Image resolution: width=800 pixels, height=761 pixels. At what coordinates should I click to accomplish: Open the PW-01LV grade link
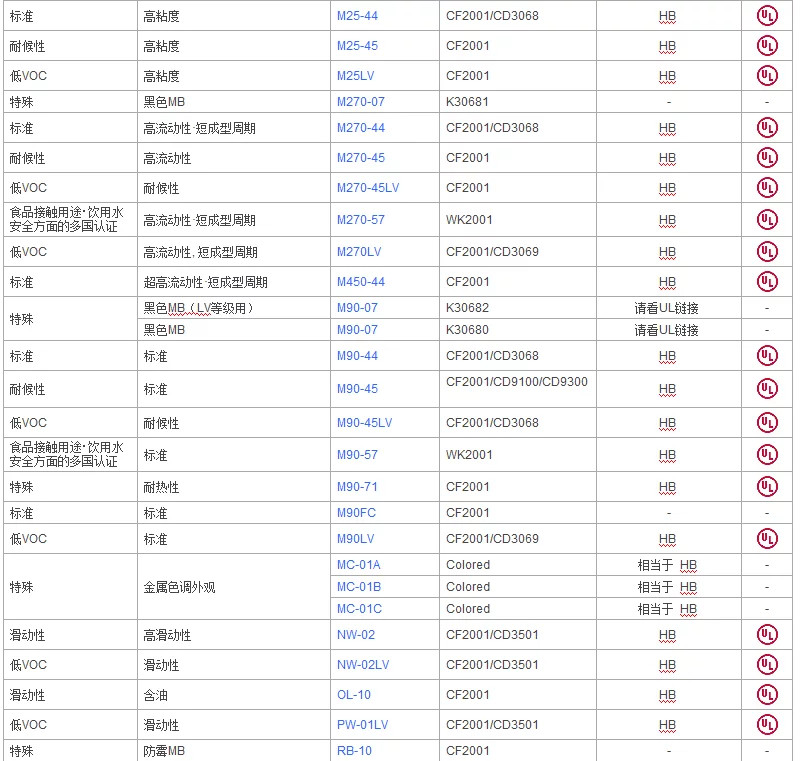coord(362,724)
